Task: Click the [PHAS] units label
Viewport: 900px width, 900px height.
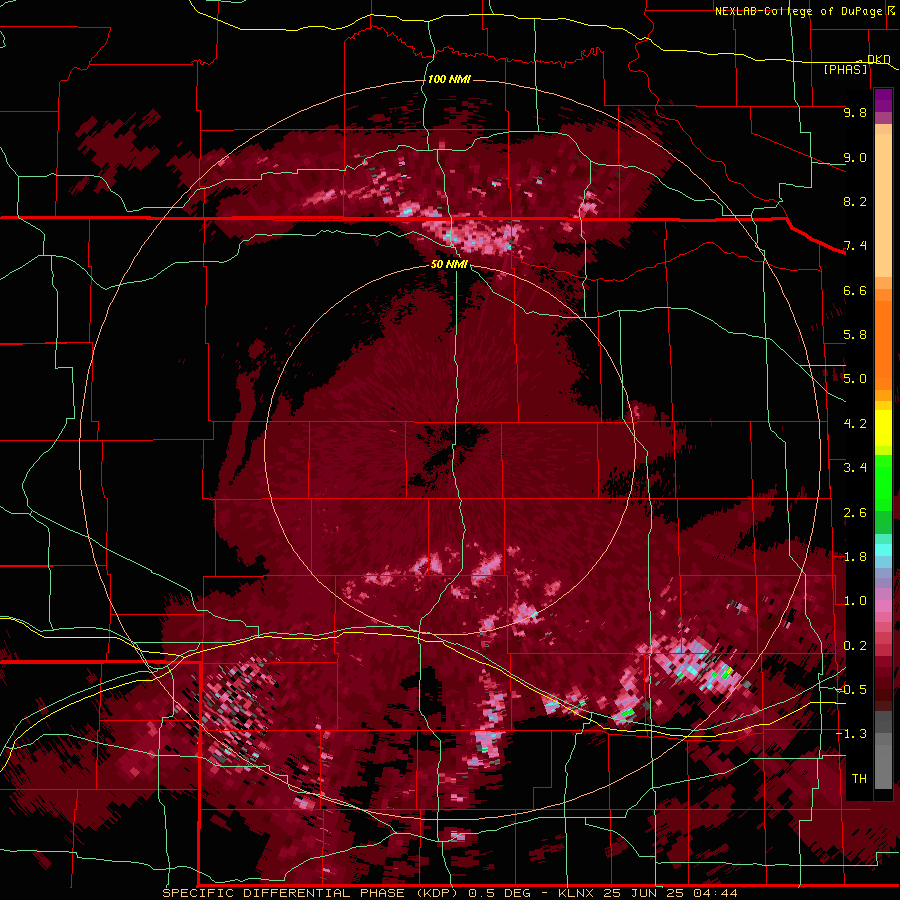Action: point(845,70)
